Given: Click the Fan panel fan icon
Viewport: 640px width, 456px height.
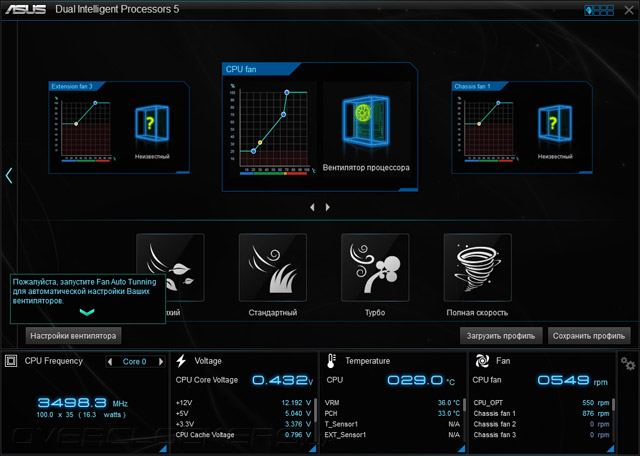Looking at the screenshot, I should [482, 361].
